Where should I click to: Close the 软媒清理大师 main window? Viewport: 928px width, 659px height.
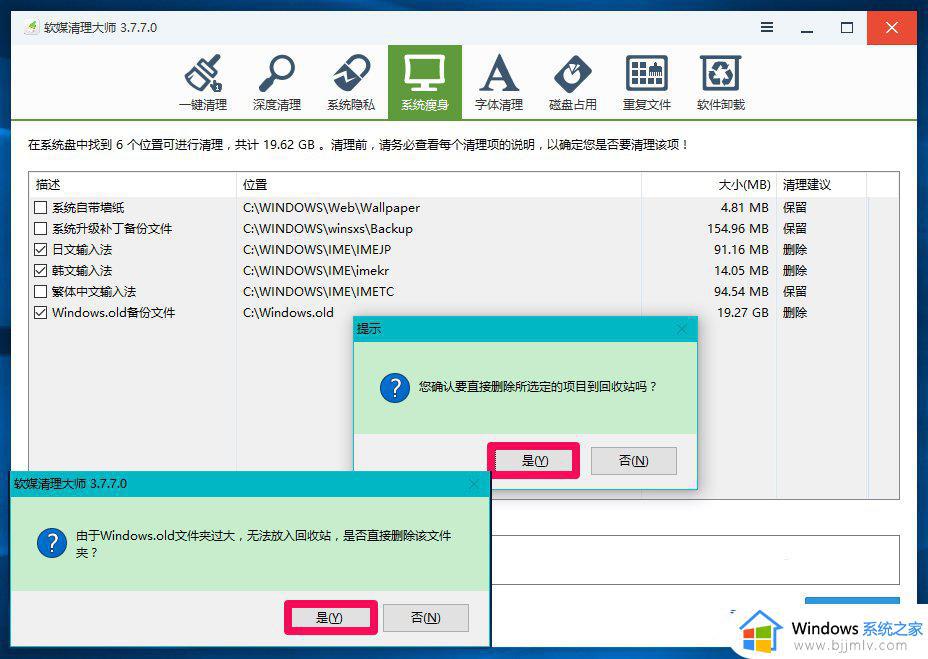[x=892, y=28]
